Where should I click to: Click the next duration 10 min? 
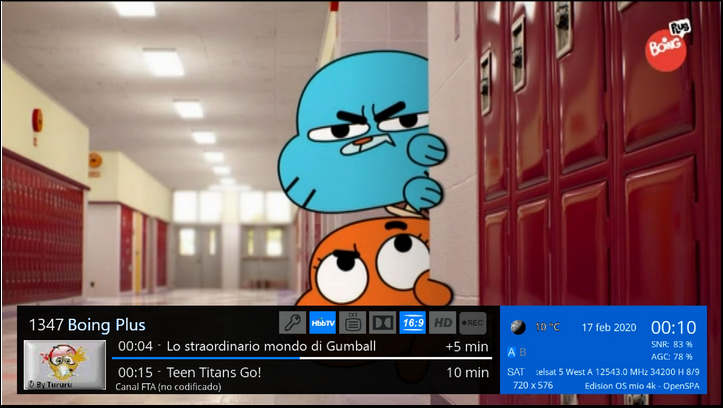(x=468, y=373)
